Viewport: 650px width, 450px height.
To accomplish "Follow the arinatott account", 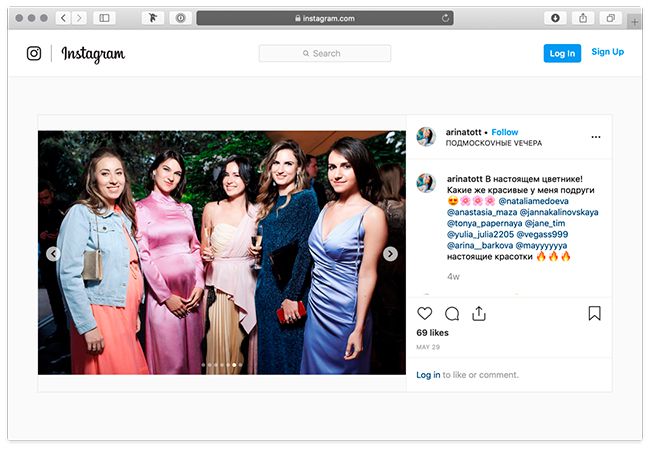I will click(x=505, y=132).
